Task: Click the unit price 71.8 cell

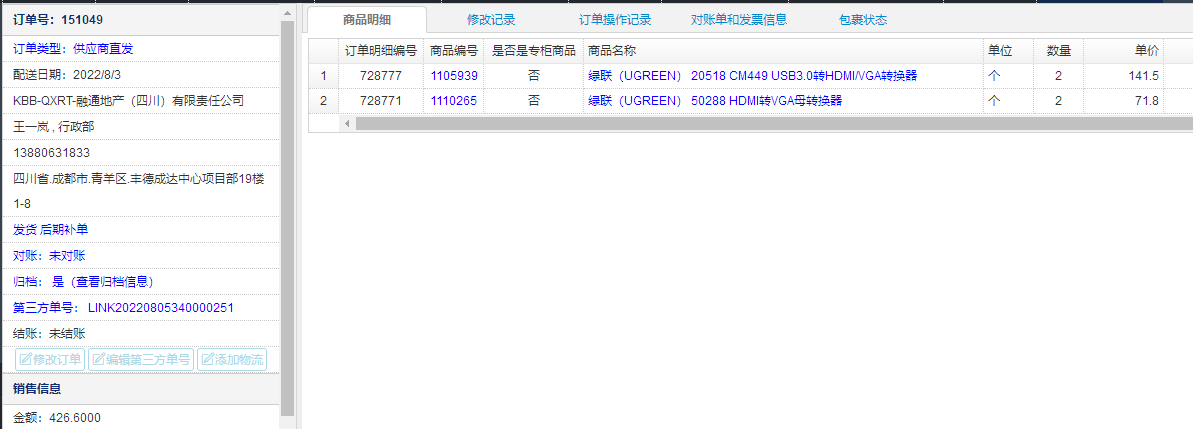Action: (1124, 100)
